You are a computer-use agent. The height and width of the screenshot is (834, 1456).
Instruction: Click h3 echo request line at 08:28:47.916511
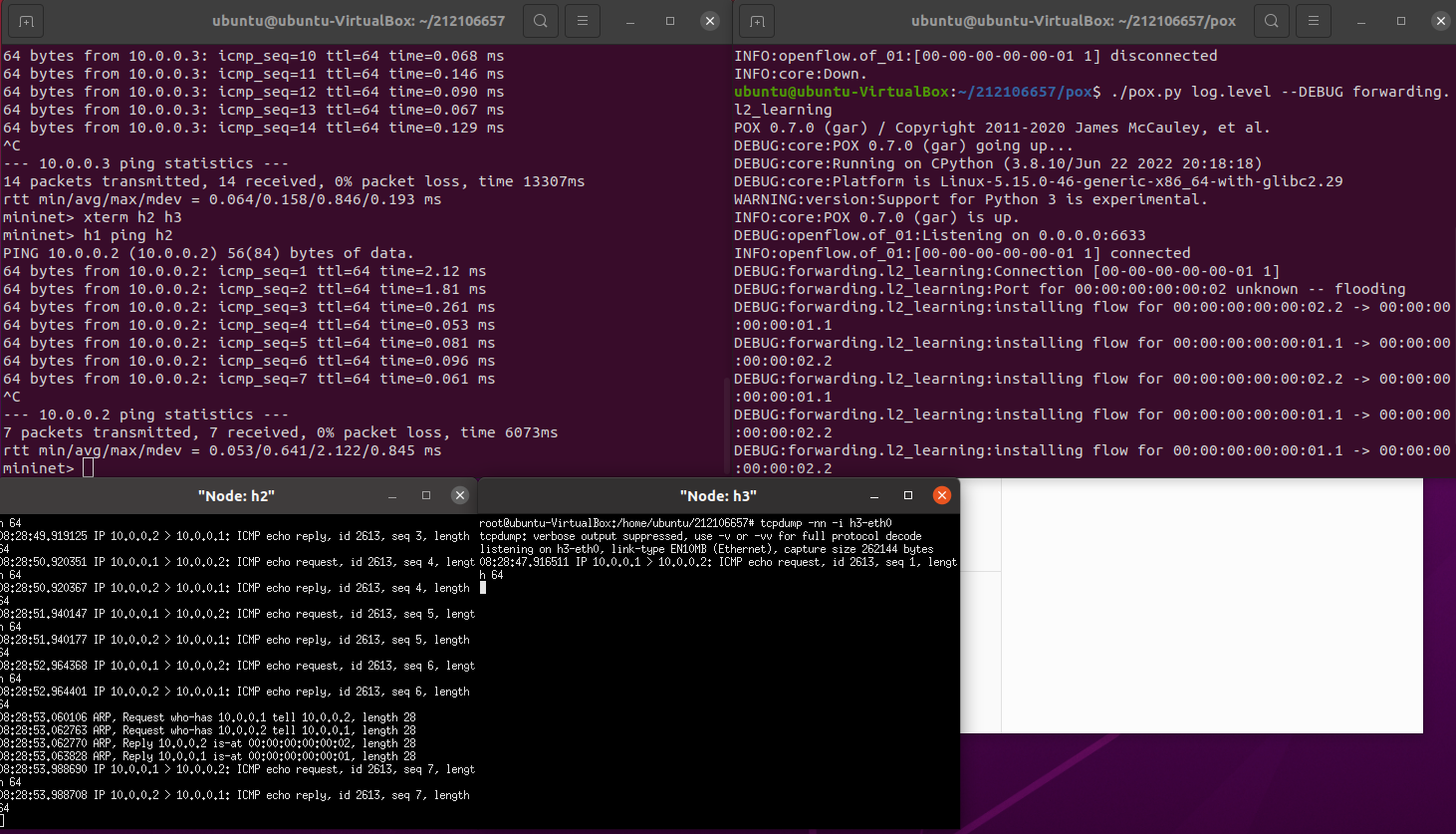coord(718,568)
